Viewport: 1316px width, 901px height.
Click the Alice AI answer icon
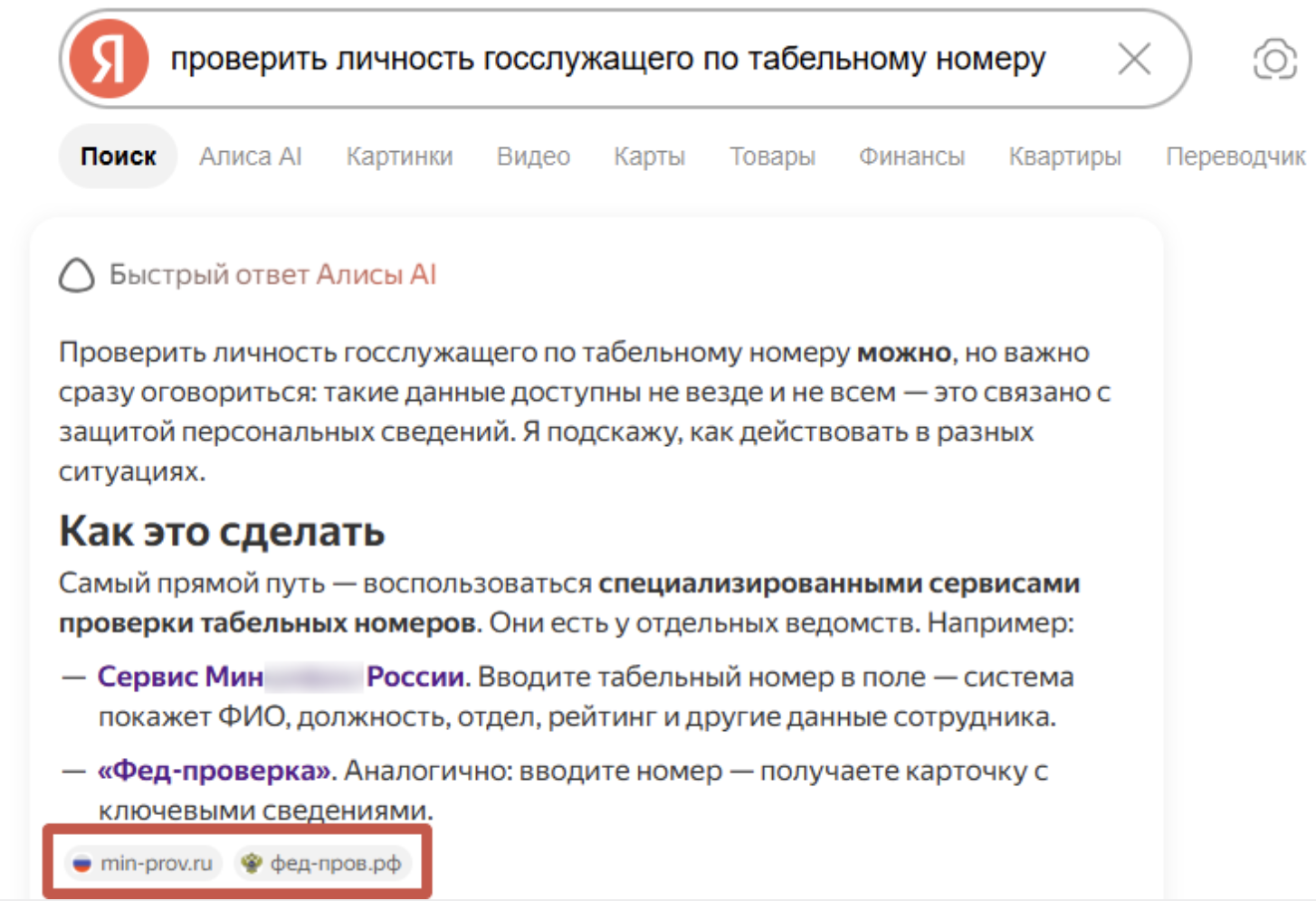(x=77, y=275)
